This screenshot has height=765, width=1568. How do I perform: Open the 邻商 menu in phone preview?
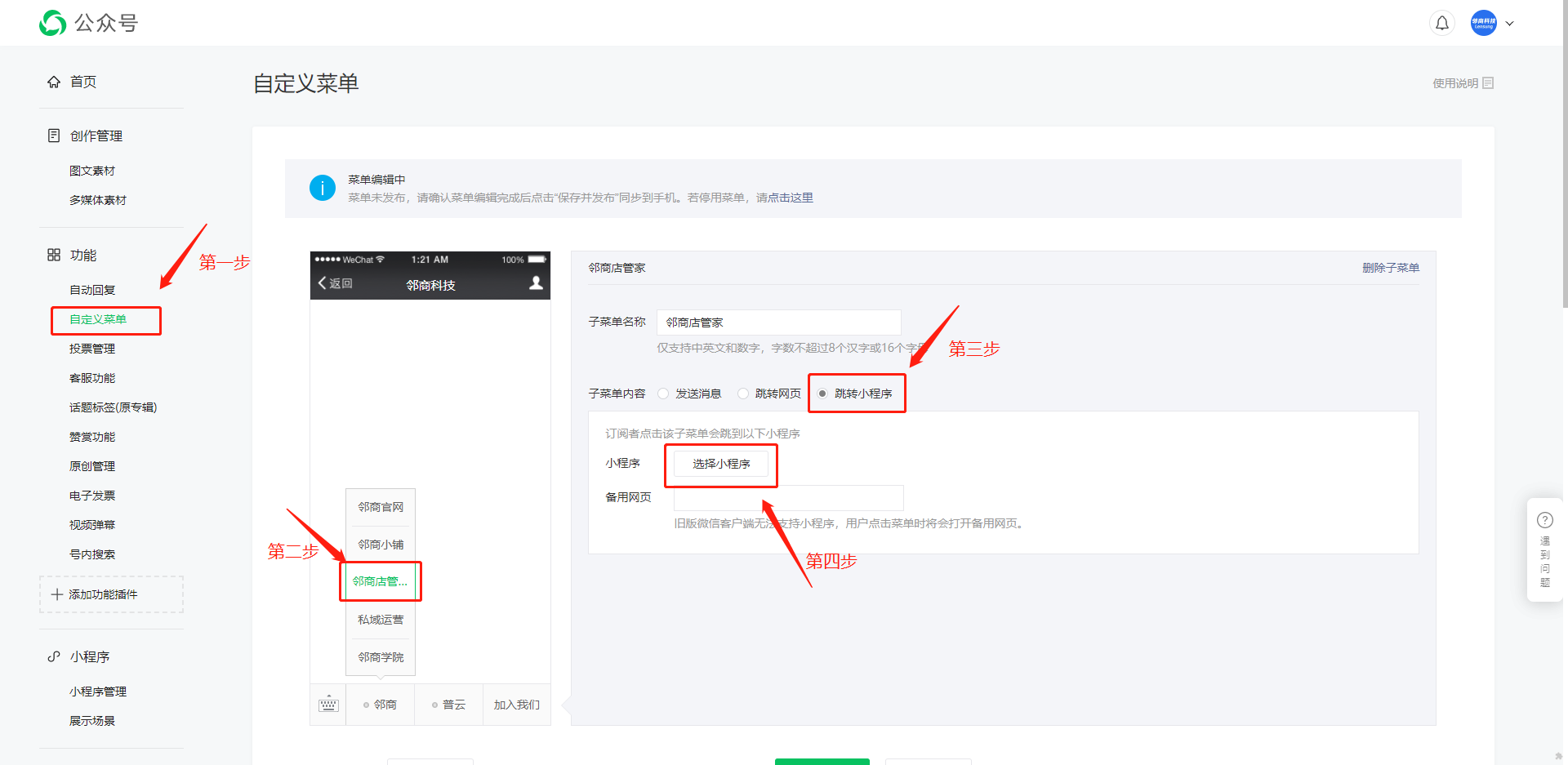click(381, 705)
